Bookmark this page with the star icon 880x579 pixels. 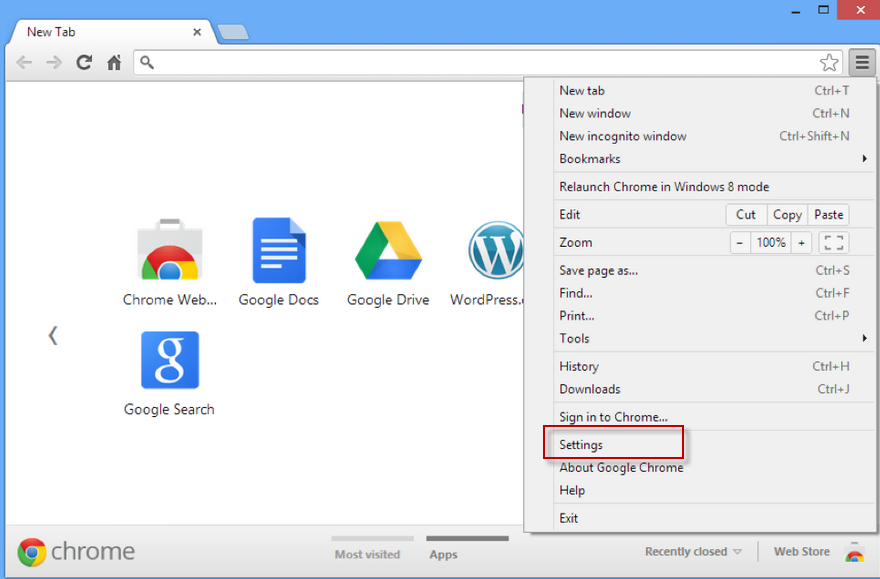(x=829, y=62)
